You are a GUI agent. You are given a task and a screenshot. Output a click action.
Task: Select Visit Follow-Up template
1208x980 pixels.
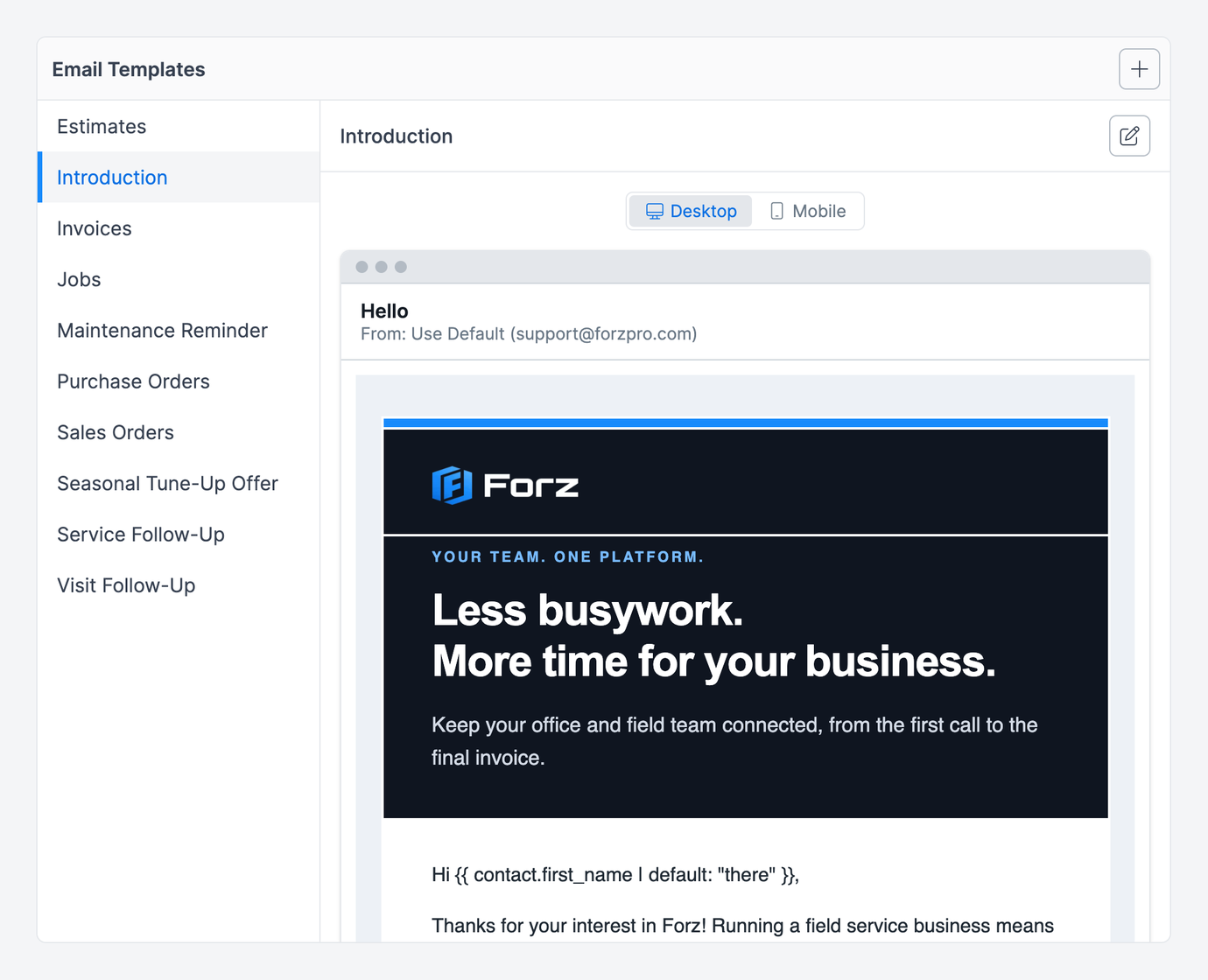(x=179, y=585)
